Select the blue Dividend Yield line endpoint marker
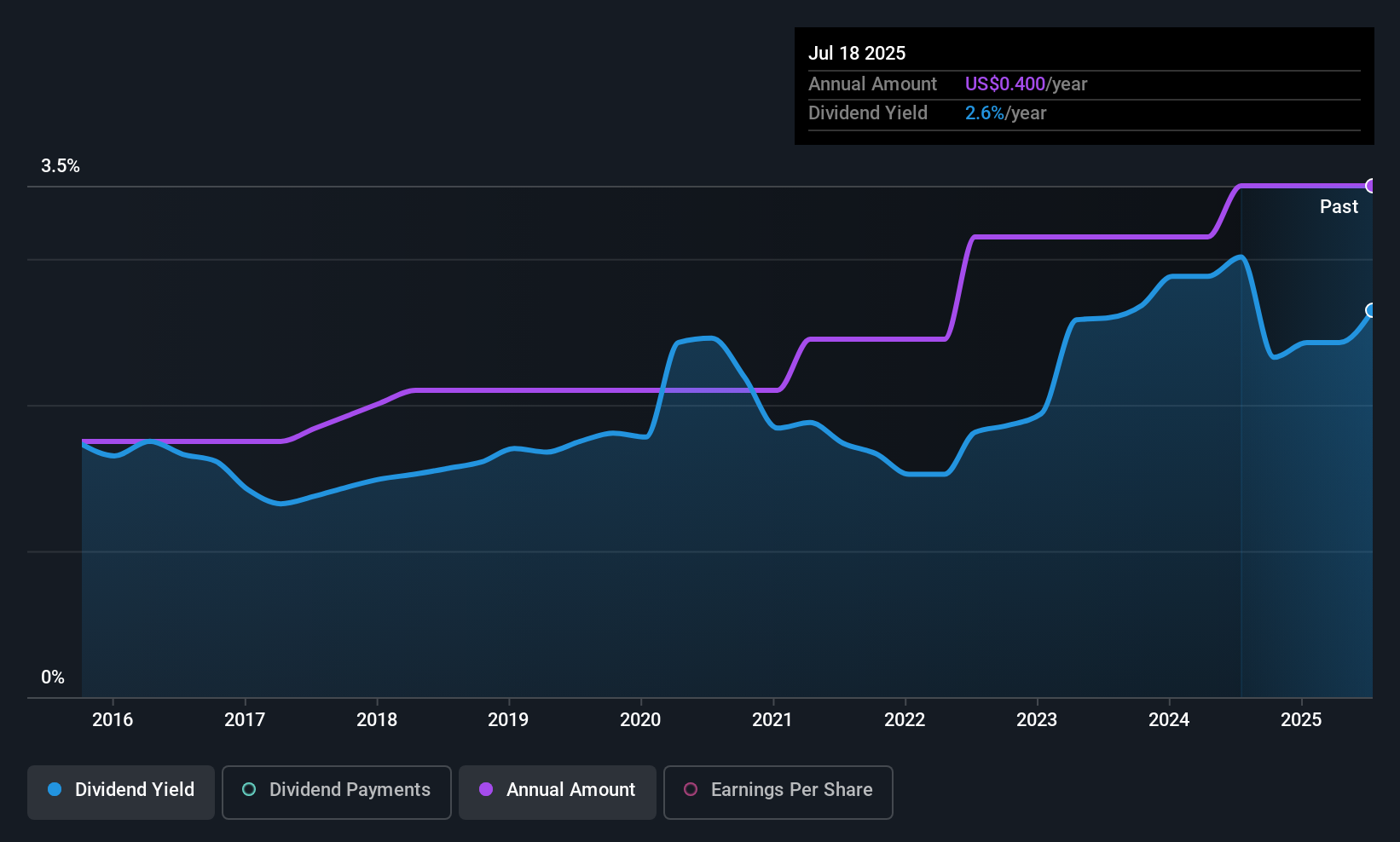The height and width of the screenshot is (842, 1400). click(1371, 310)
